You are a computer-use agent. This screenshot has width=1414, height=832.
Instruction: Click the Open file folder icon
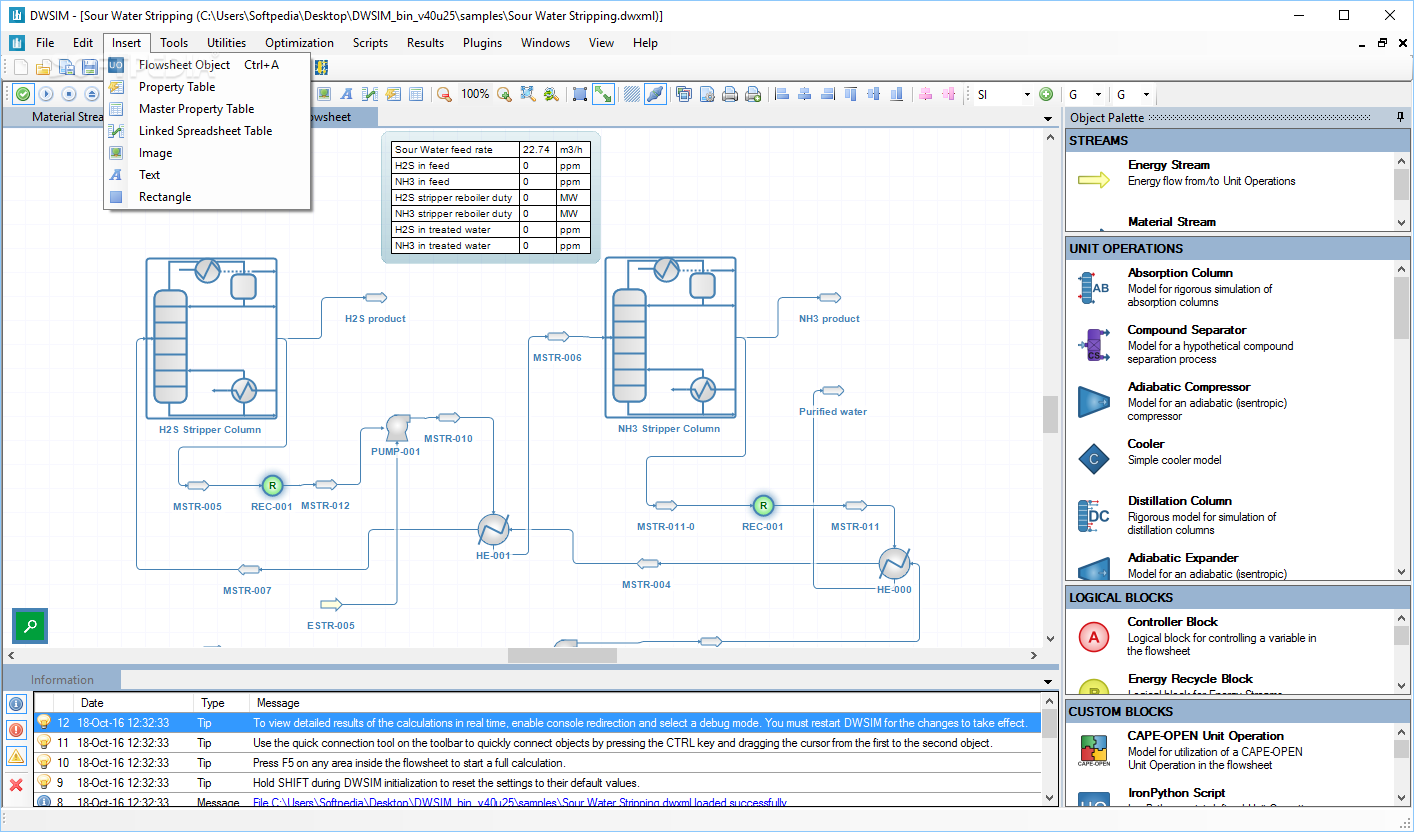[44, 67]
